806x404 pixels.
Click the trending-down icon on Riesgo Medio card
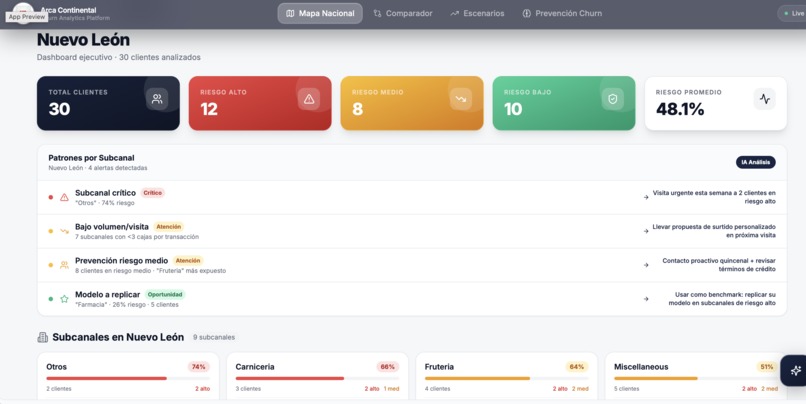click(461, 99)
